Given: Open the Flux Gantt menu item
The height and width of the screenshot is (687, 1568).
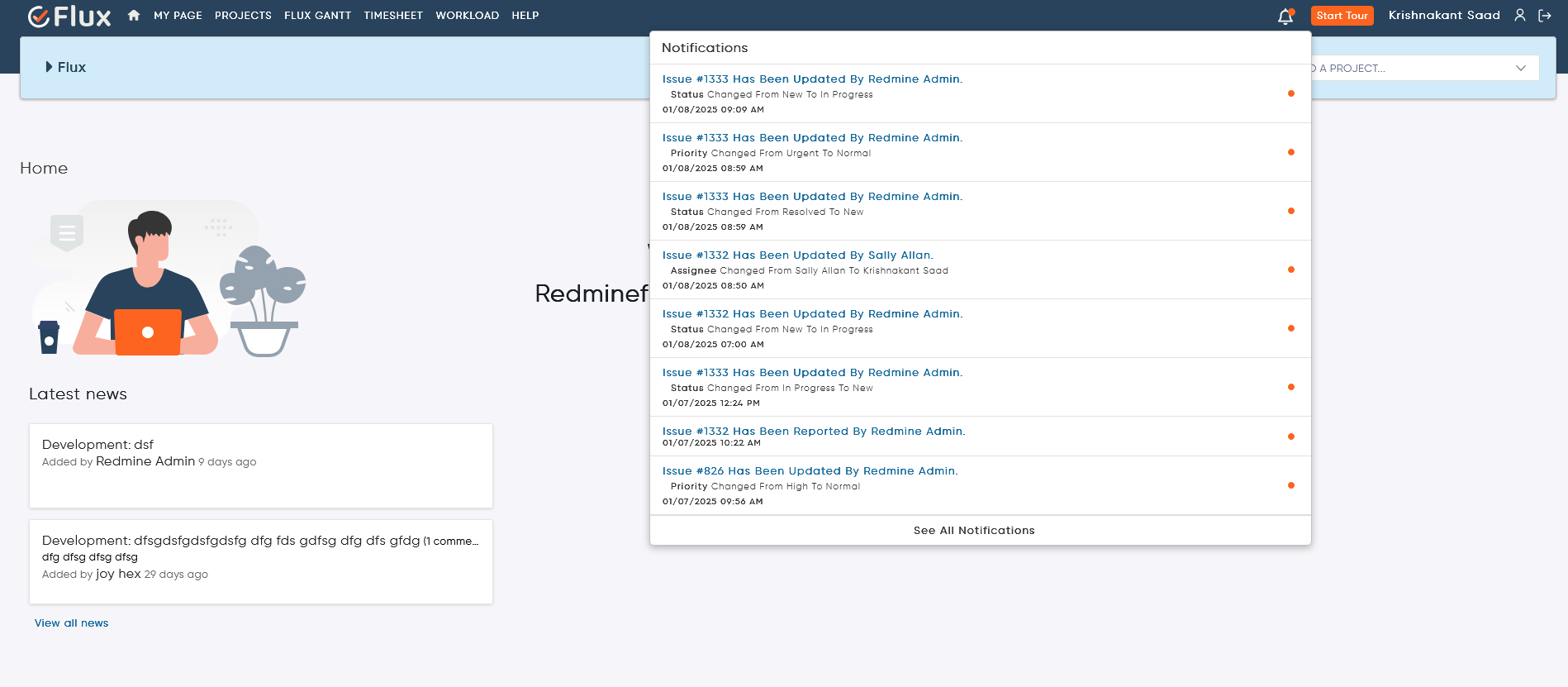Looking at the screenshot, I should [x=317, y=16].
